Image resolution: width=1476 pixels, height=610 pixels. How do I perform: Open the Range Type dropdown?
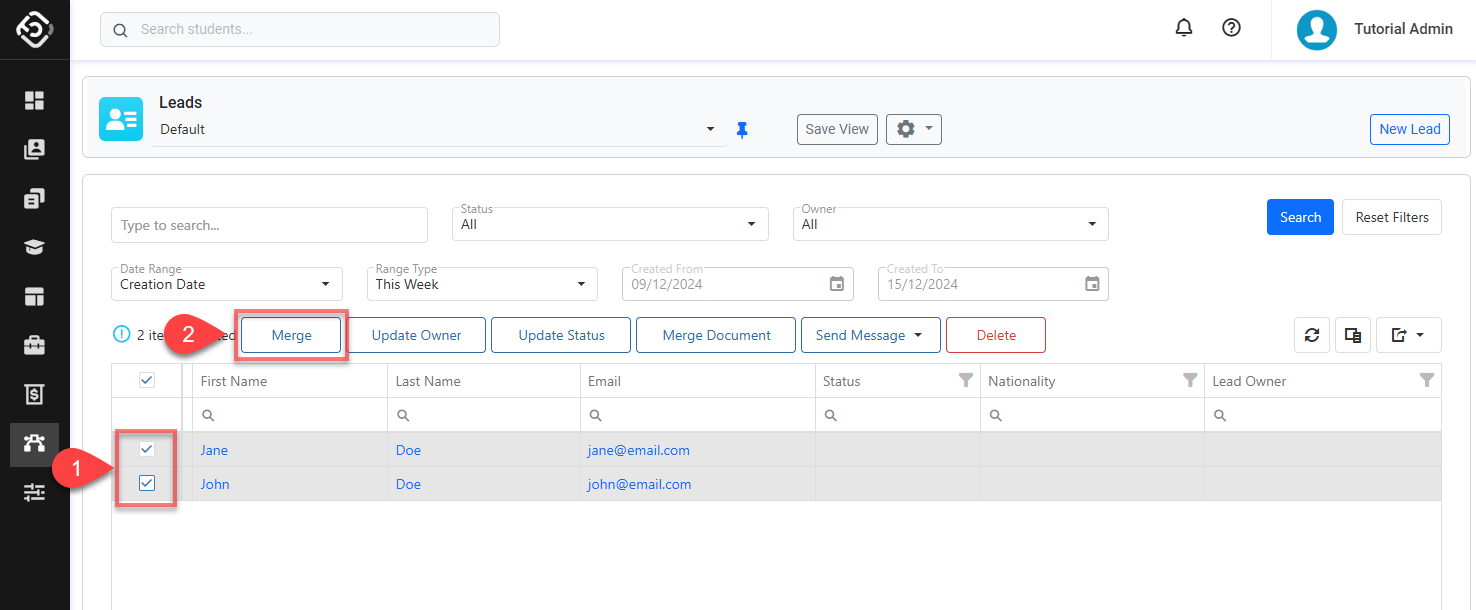[482, 284]
